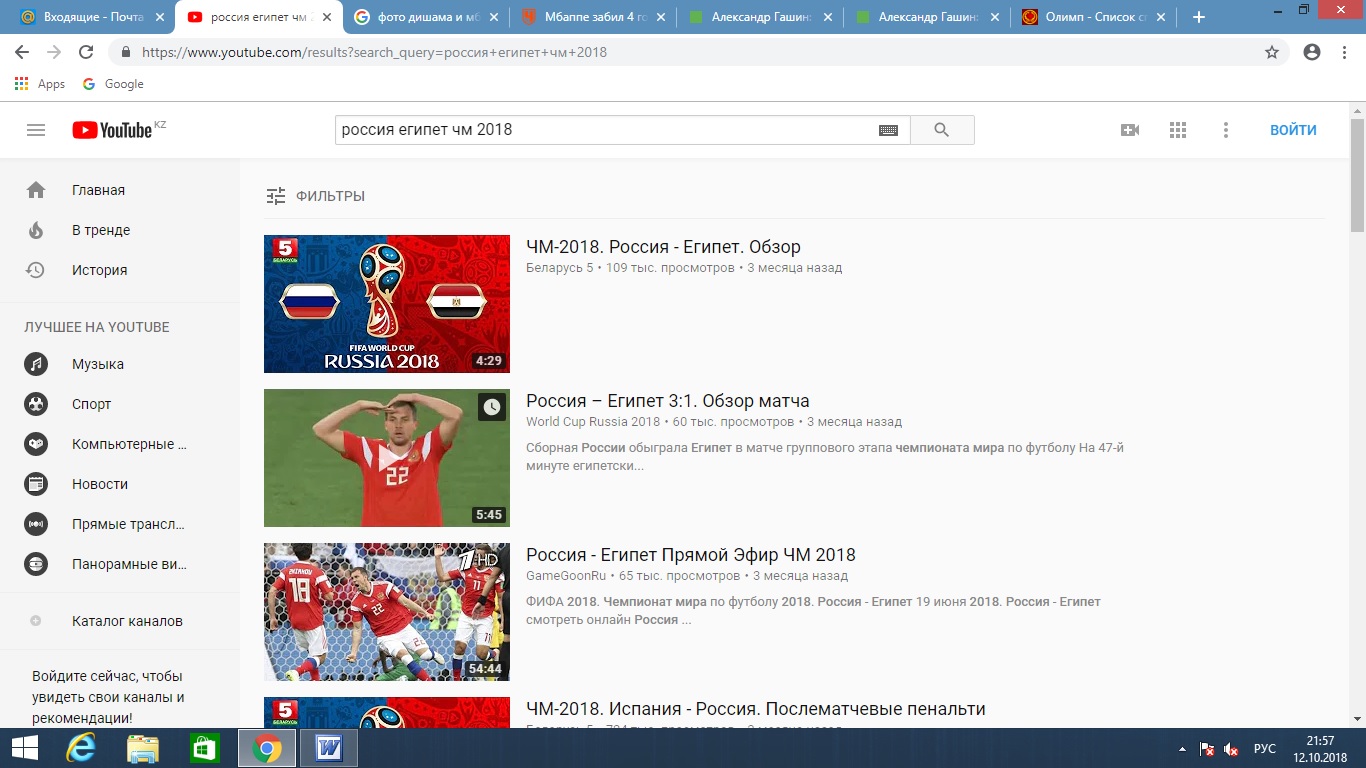Open video Россия - Египет Прямой Эфир ЧМ 2018
The image size is (1366, 768).
(691, 555)
